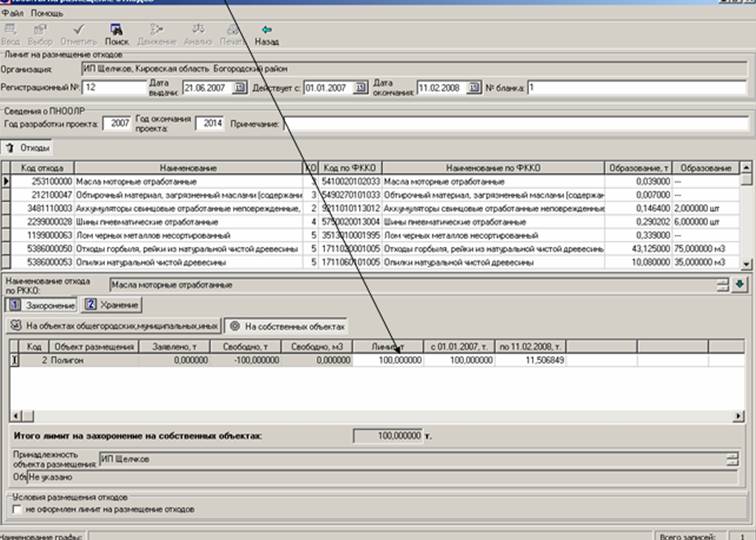Click the Назад (Back) arrow icon
756x540 pixels.
pyautogui.click(x=266, y=31)
